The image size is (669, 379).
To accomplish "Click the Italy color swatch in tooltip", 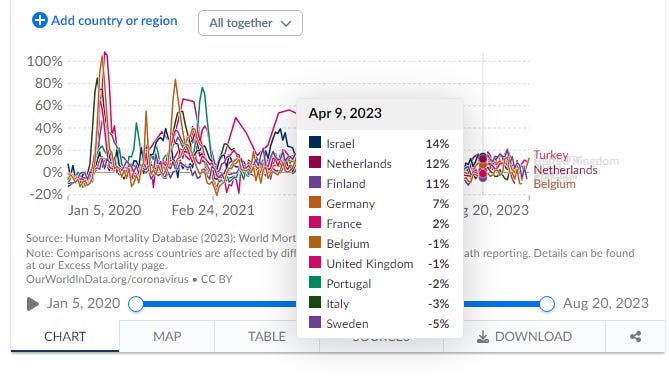I will (x=315, y=302).
